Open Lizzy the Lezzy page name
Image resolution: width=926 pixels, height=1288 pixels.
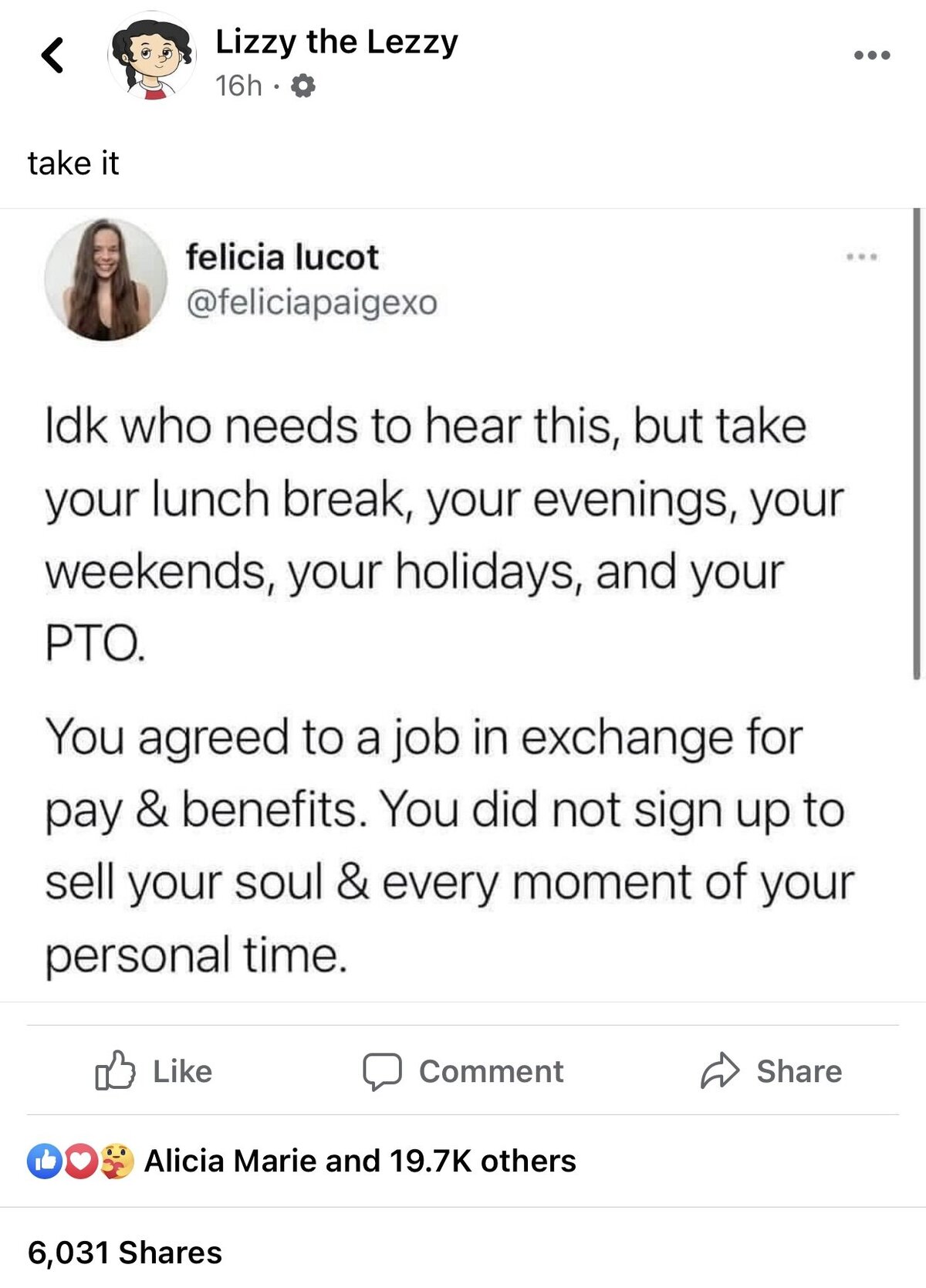(336, 41)
